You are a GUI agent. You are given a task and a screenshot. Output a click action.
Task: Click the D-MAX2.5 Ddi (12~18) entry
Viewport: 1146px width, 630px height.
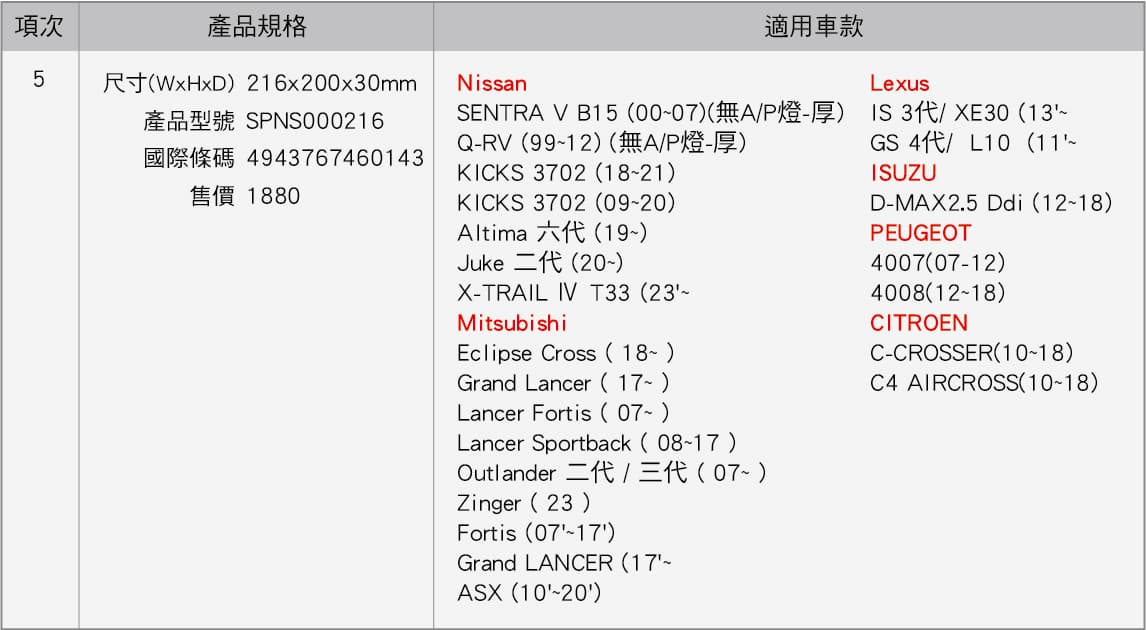[x=991, y=203]
